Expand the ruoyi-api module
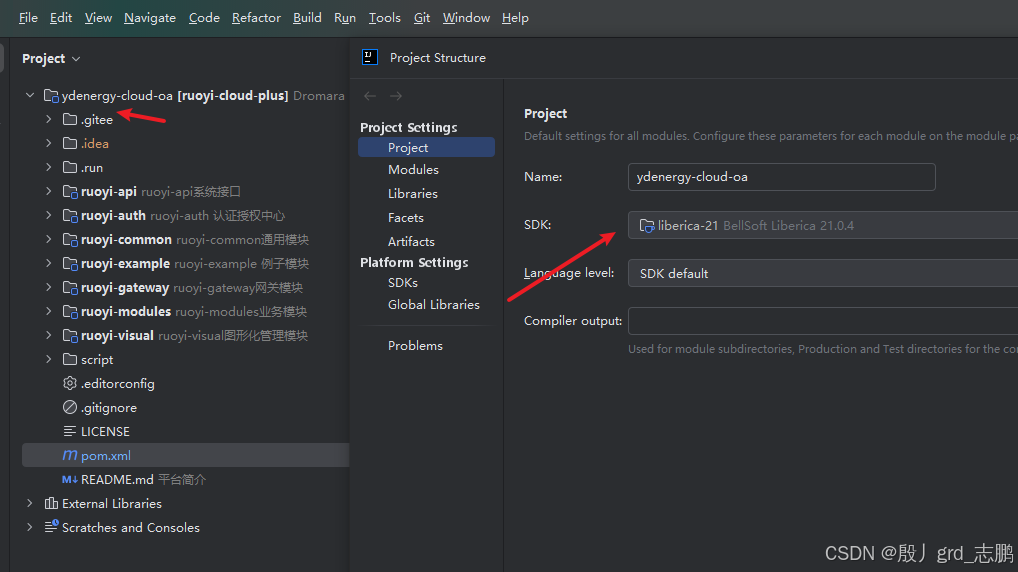This screenshot has height=572, width=1018. click(49, 192)
